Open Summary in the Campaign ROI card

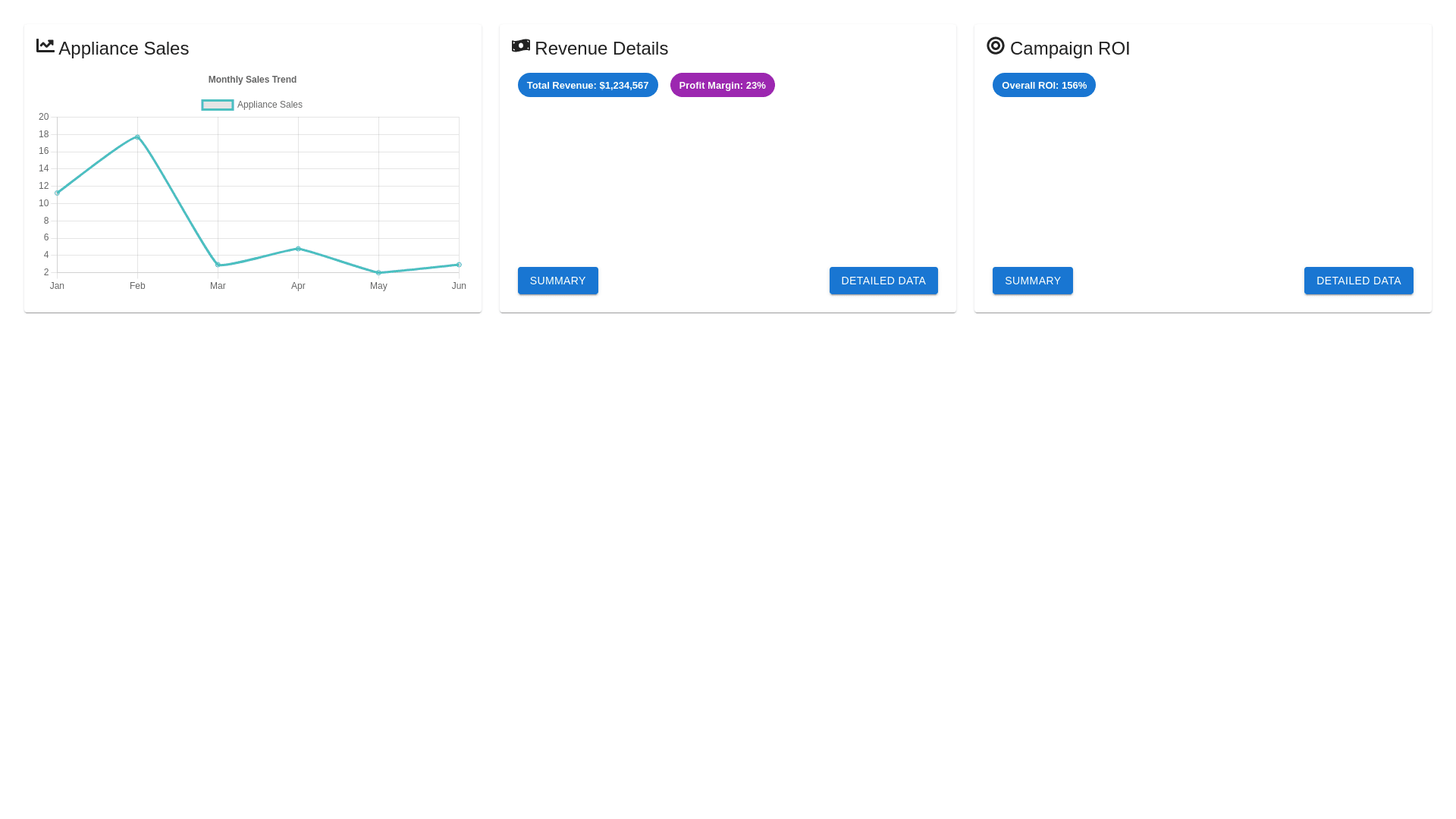[x=1032, y=281]
